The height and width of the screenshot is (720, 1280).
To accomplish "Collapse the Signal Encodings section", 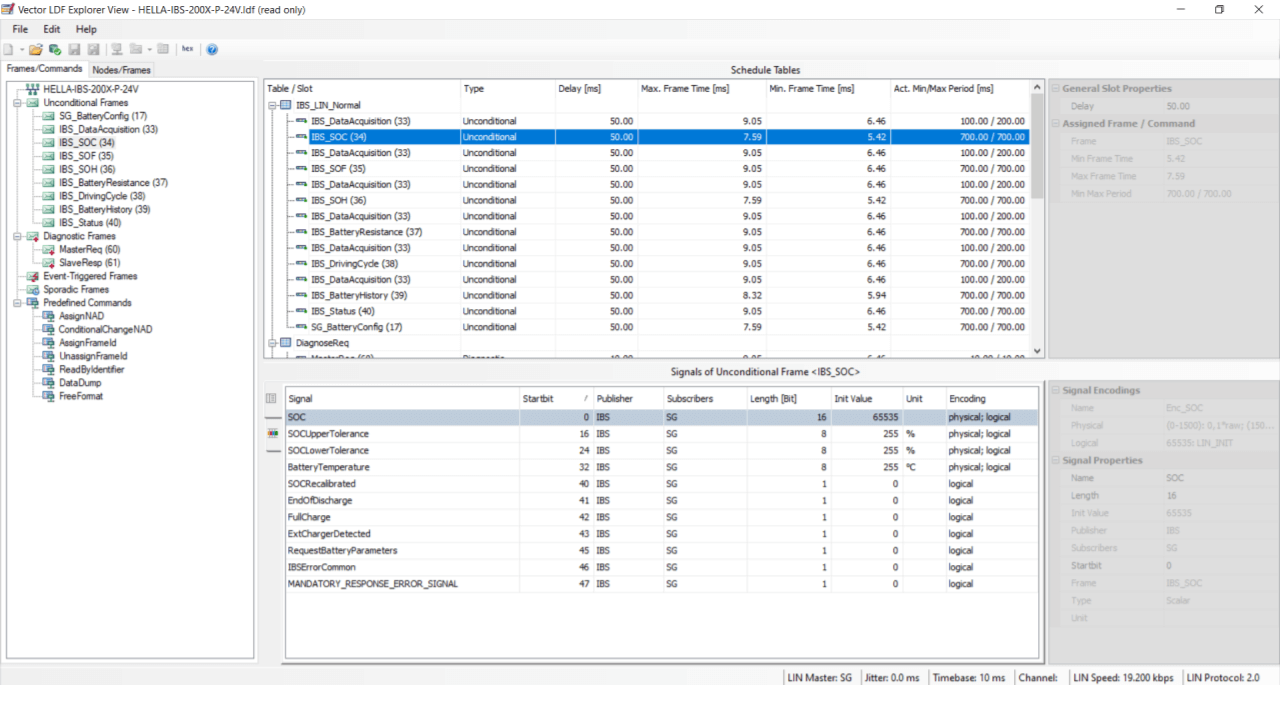I will (x=1055, y=391).
